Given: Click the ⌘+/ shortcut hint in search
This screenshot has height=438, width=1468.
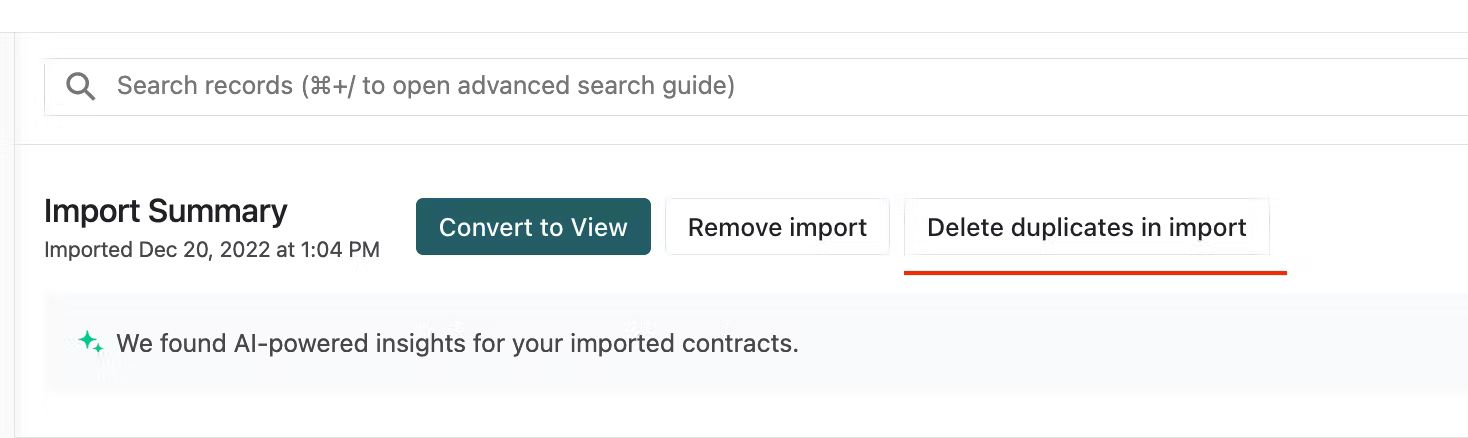Looking at the screenshot, I should 329,86.
